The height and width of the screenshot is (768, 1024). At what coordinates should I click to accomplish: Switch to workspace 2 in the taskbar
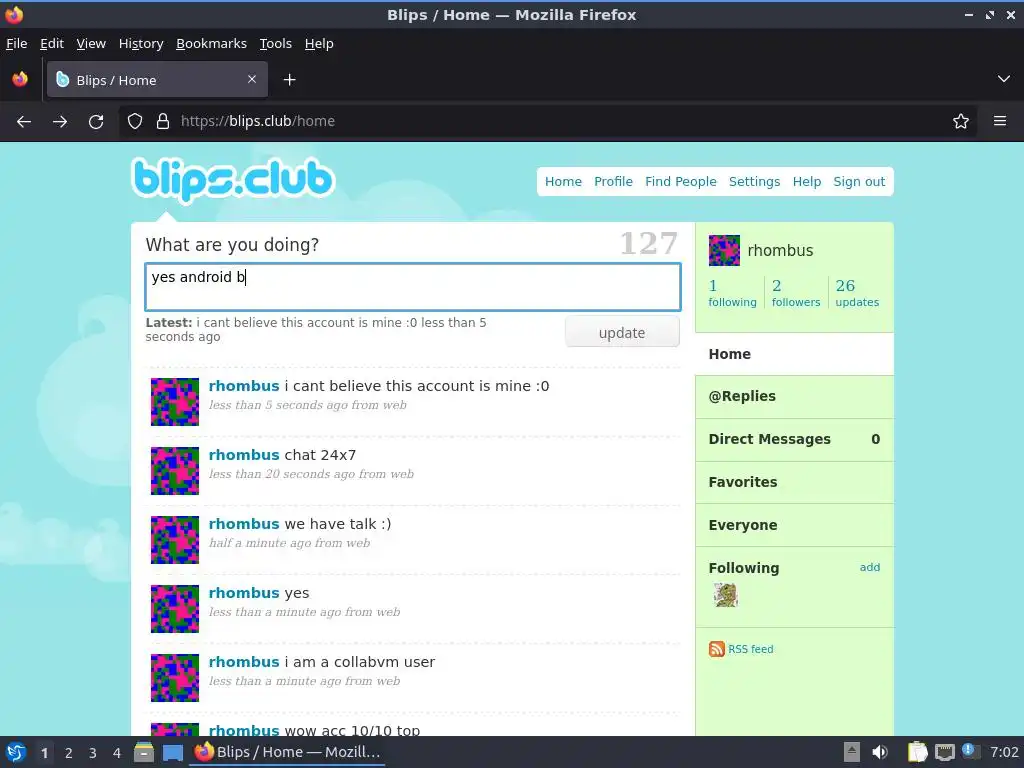coord(69,753)
